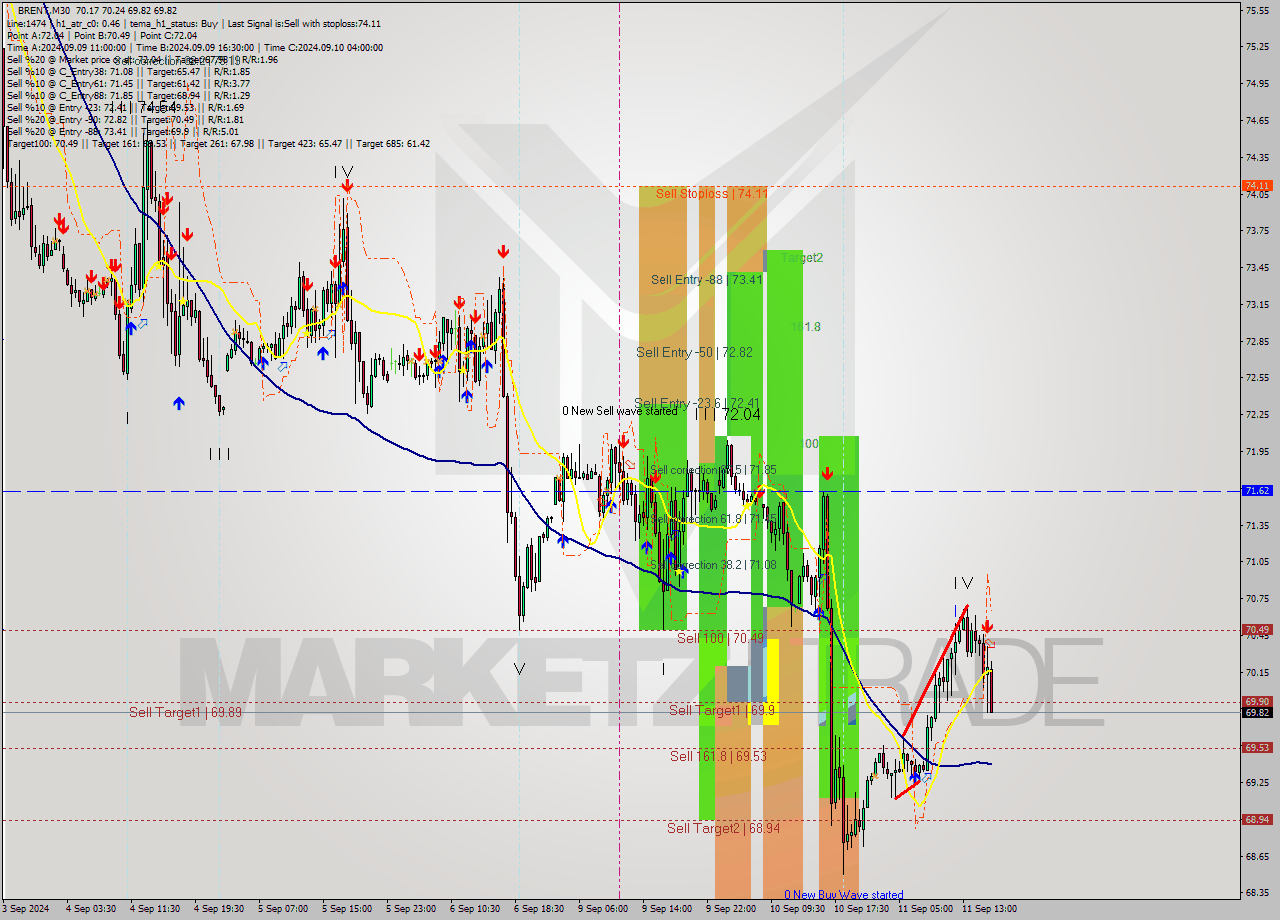Select the '0 New Sell wave started' annotation

point(619,411)
